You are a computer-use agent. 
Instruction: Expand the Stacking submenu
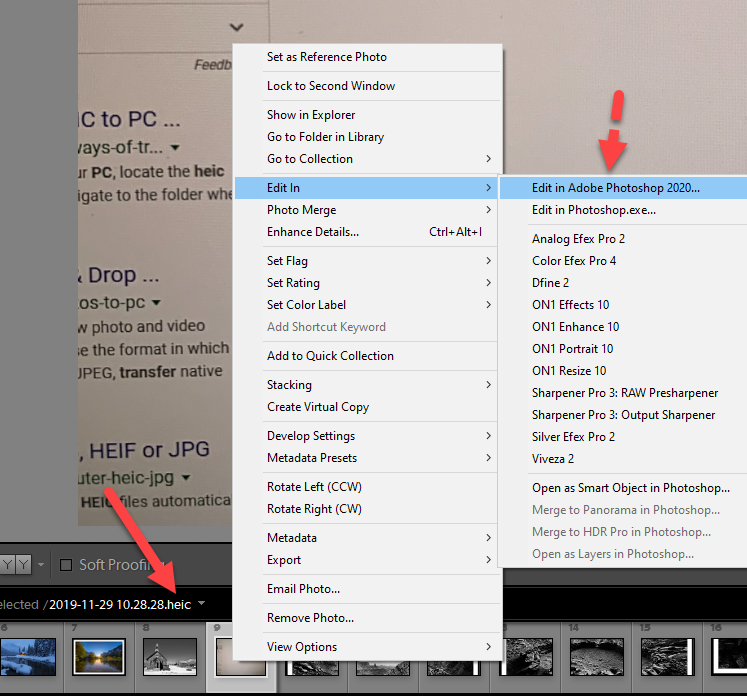(x=366, y=384)
